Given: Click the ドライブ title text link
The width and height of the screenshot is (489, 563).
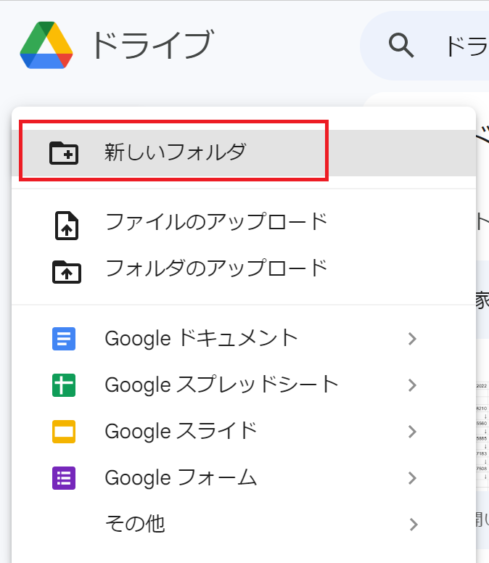Looking at the screenshot, I should [152, 45].
